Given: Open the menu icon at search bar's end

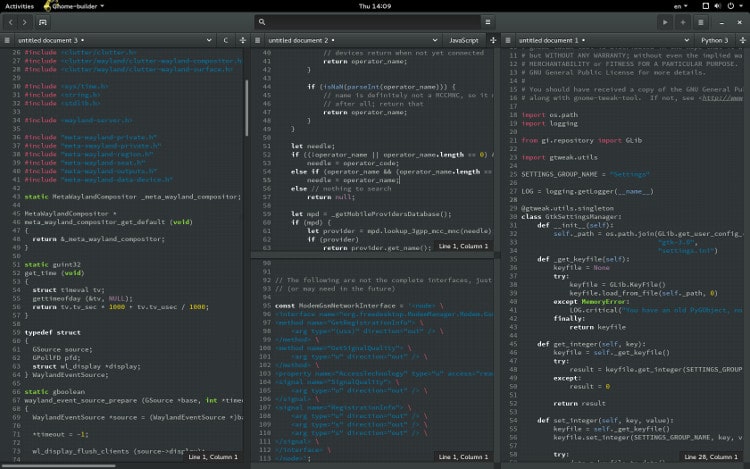Looking at the screenshot, I should [487, 22].
